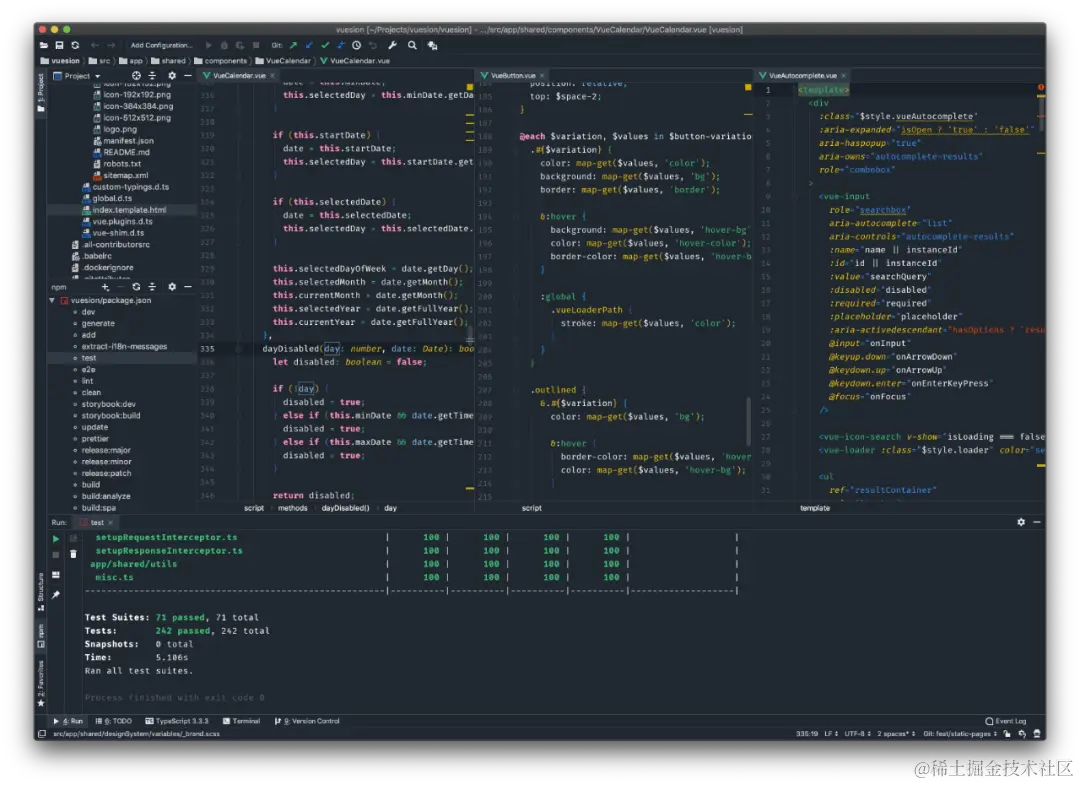Viewport: 1080px width, 785px height.
Task: Hide the Project panel with minus icon
Action: tap(187, 76)
